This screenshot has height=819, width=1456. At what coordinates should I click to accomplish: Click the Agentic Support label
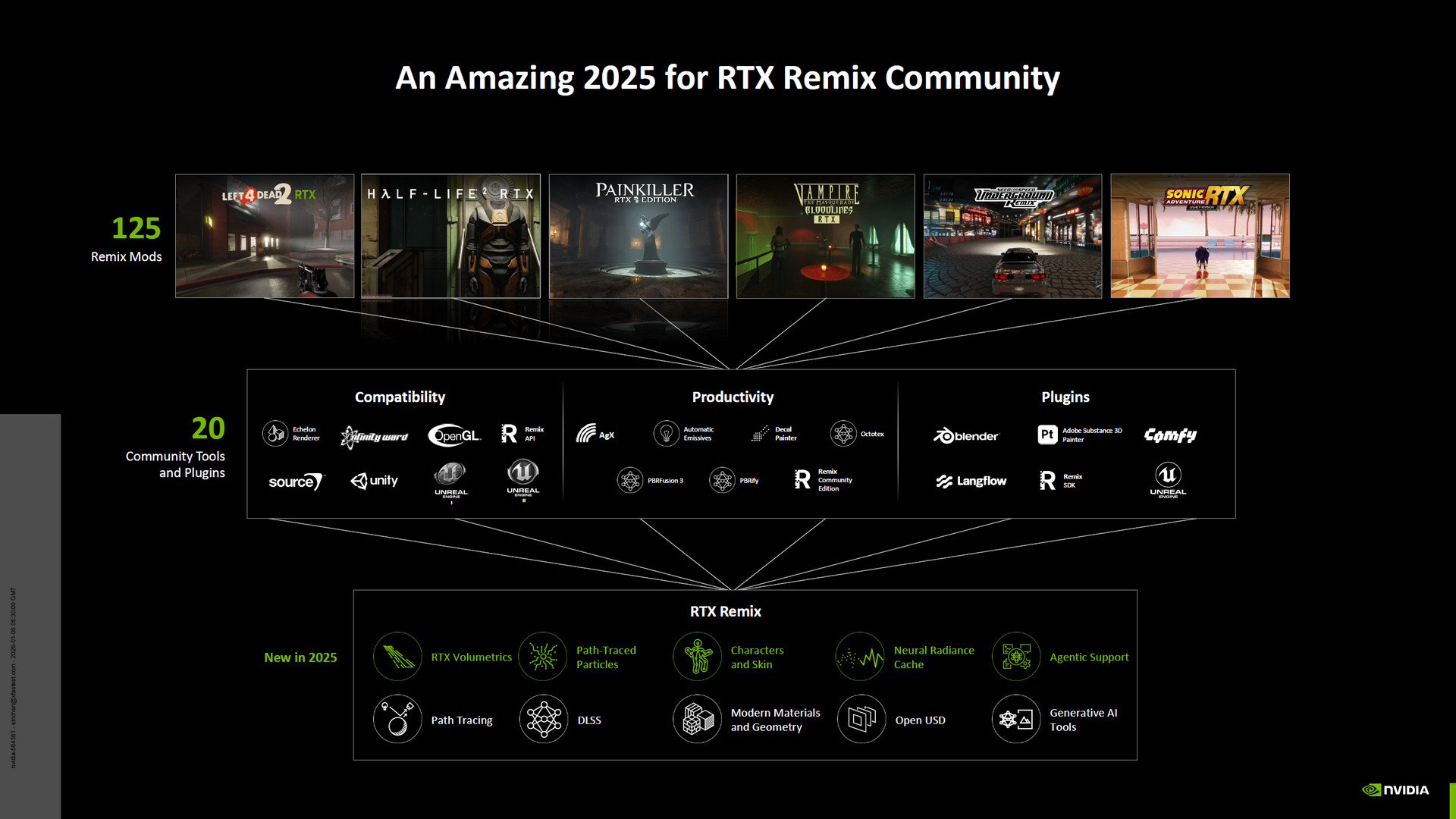pyautogui.click(x=1089, y=657)
